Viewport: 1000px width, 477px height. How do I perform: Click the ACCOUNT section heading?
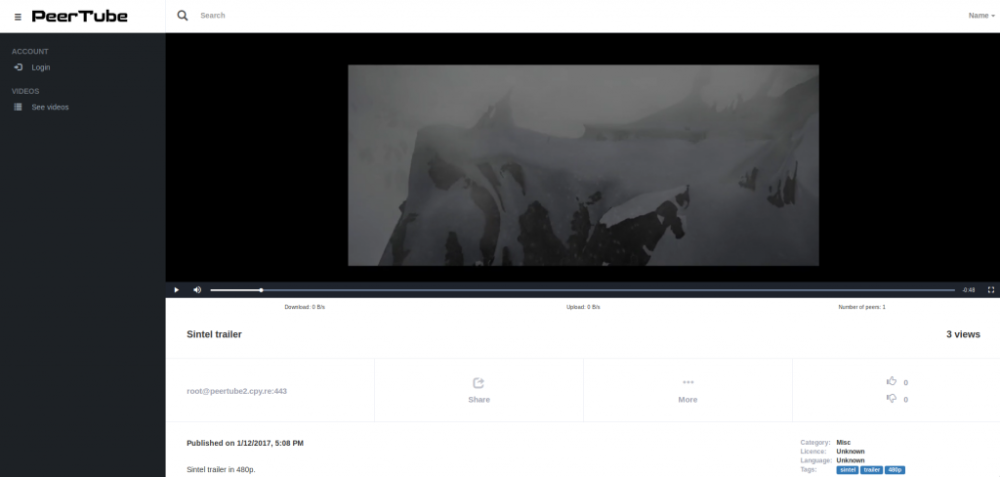point(30,52)
